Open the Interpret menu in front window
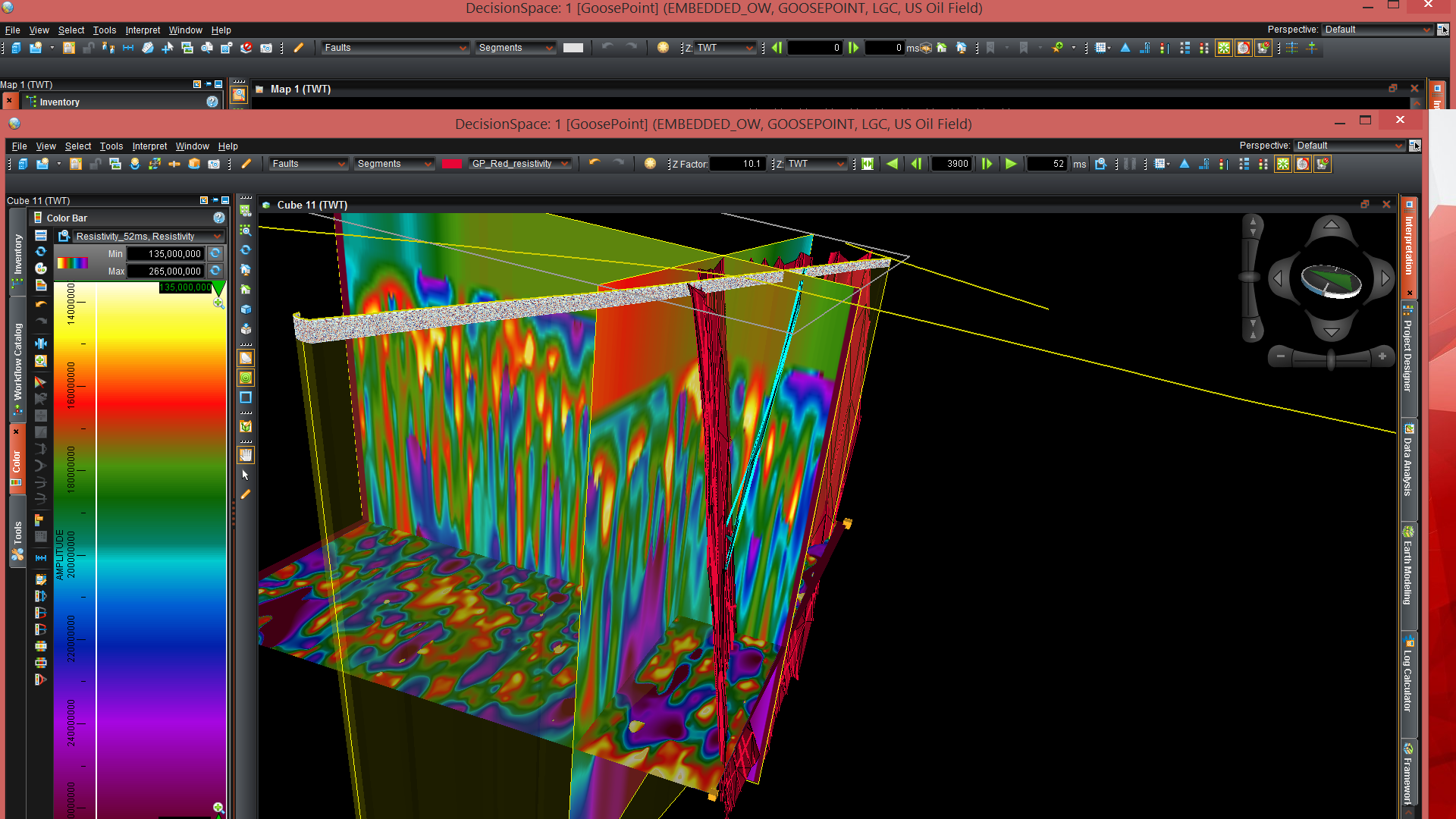Screen dimensions: 1456x819 click(x=149, y=146)
